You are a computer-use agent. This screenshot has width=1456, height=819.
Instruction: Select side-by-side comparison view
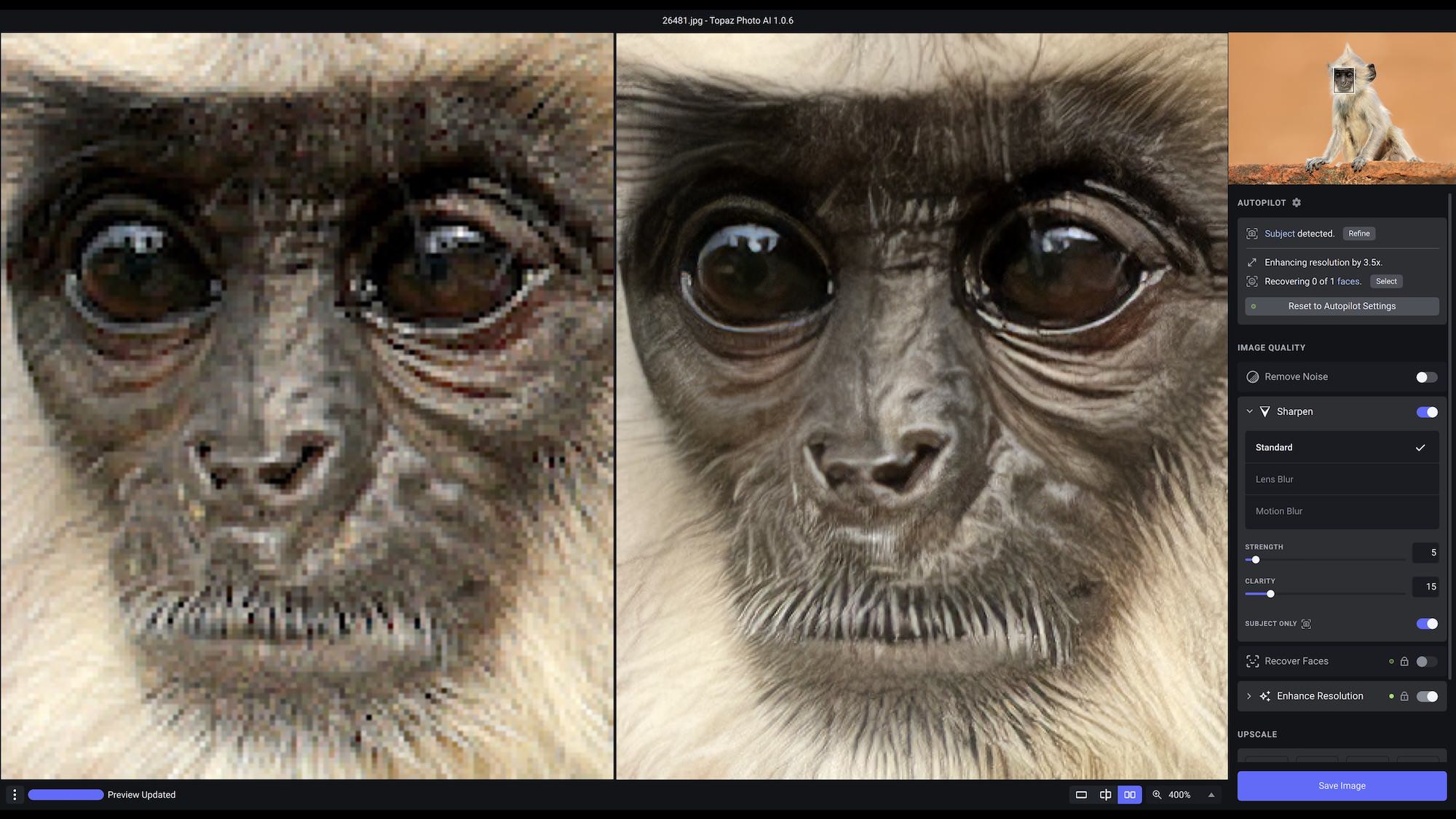point(1130,795)
